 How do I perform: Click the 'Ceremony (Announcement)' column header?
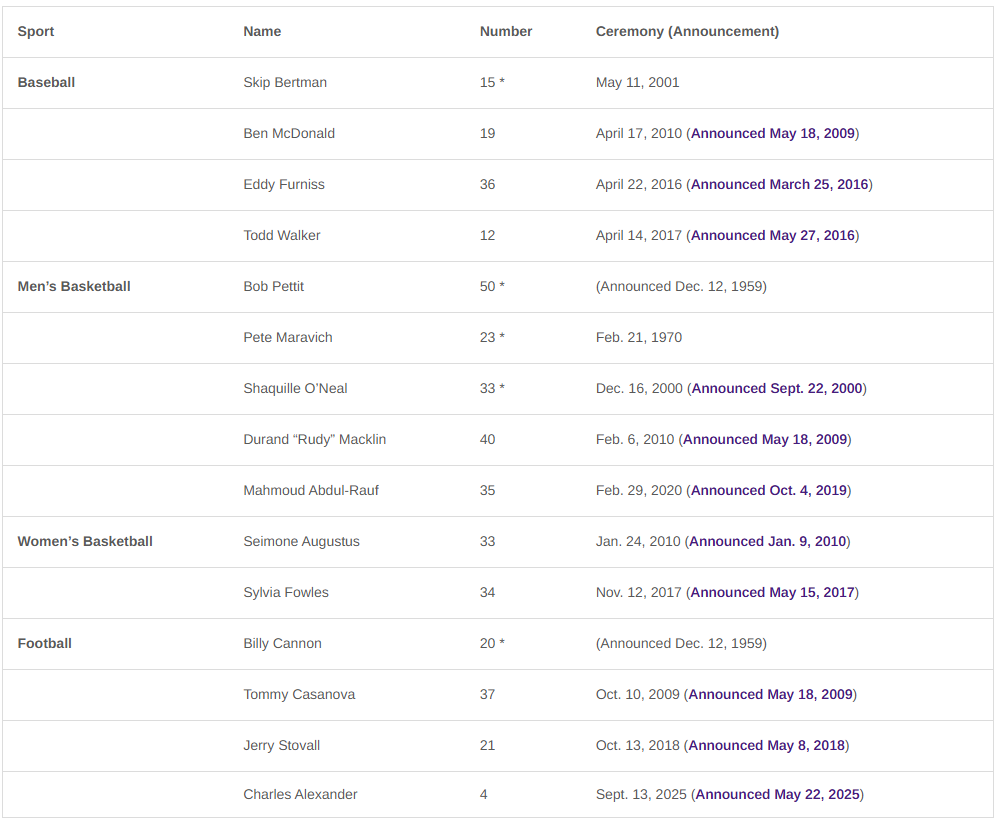point(687,31)
